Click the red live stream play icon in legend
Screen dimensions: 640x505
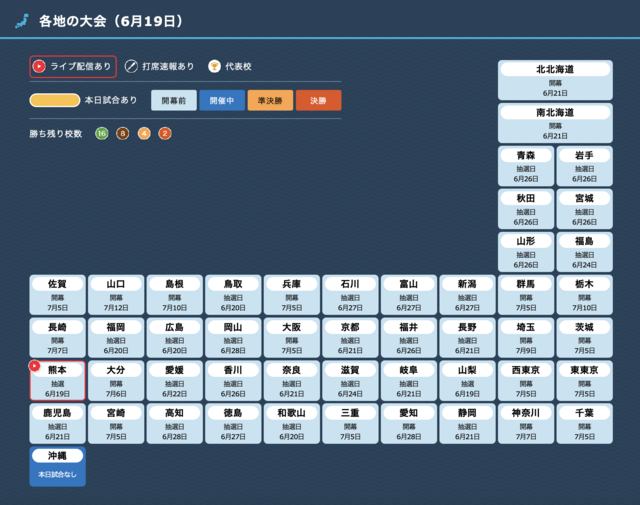click(x=39, y=66)
